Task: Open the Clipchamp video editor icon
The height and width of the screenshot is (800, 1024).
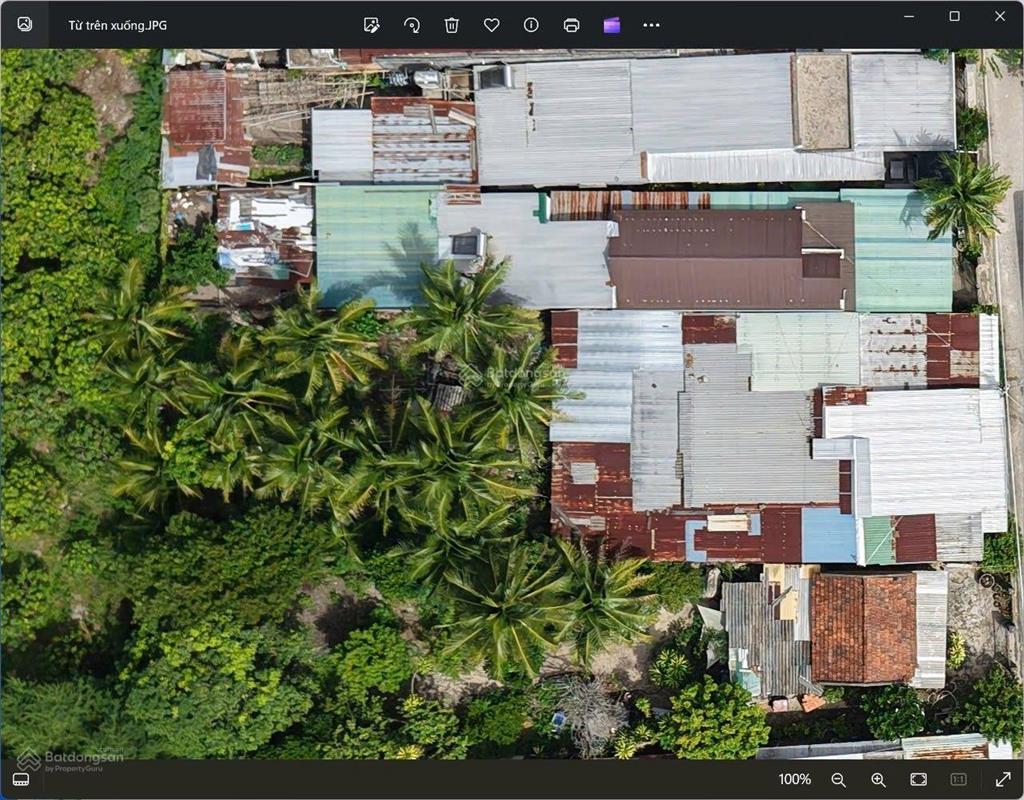Action: [612, 25]
